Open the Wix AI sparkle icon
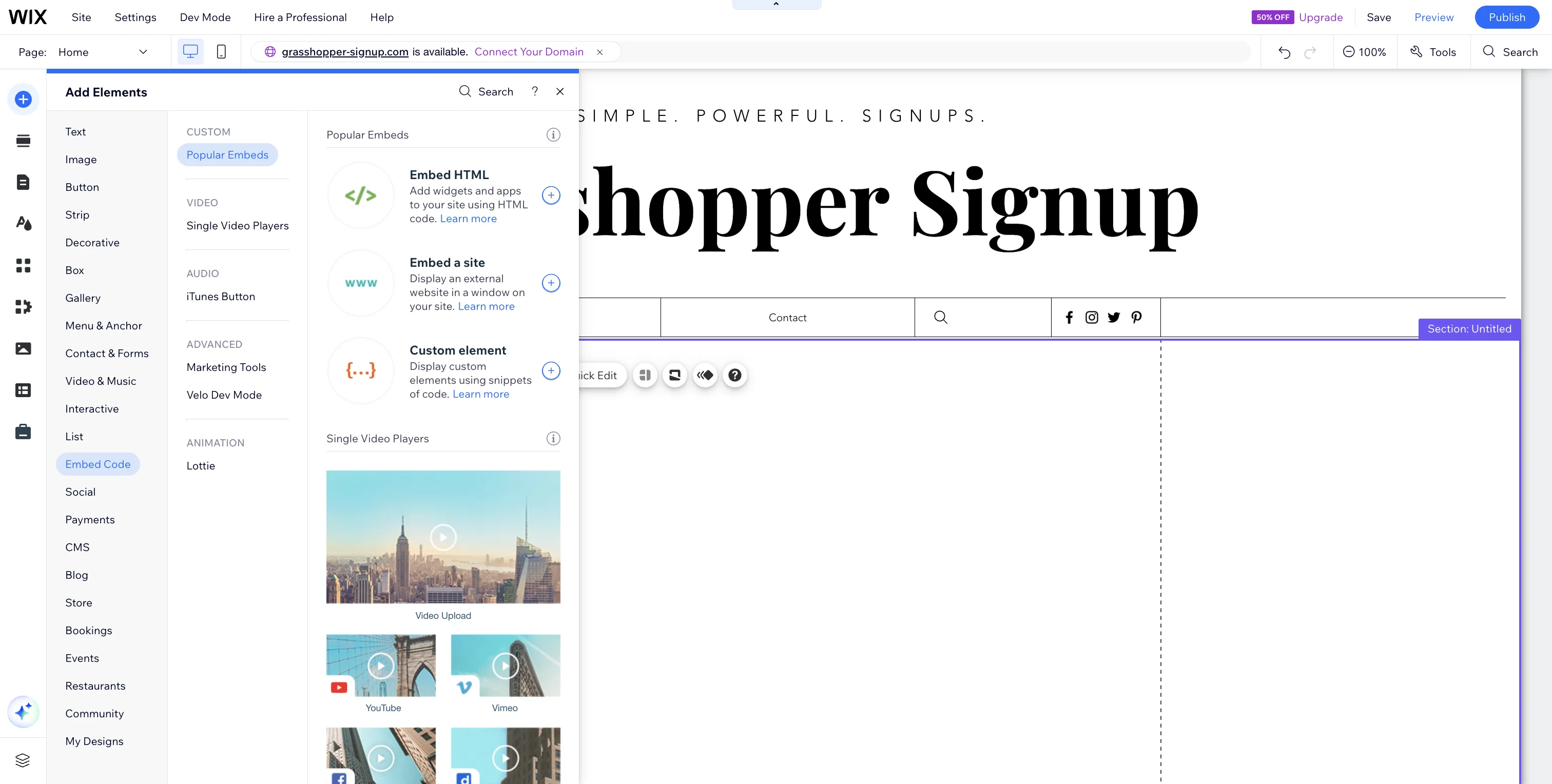Image resolution: width=1552 pixels, height=784 pixels. pyautogui.click(x=23, y=712)
